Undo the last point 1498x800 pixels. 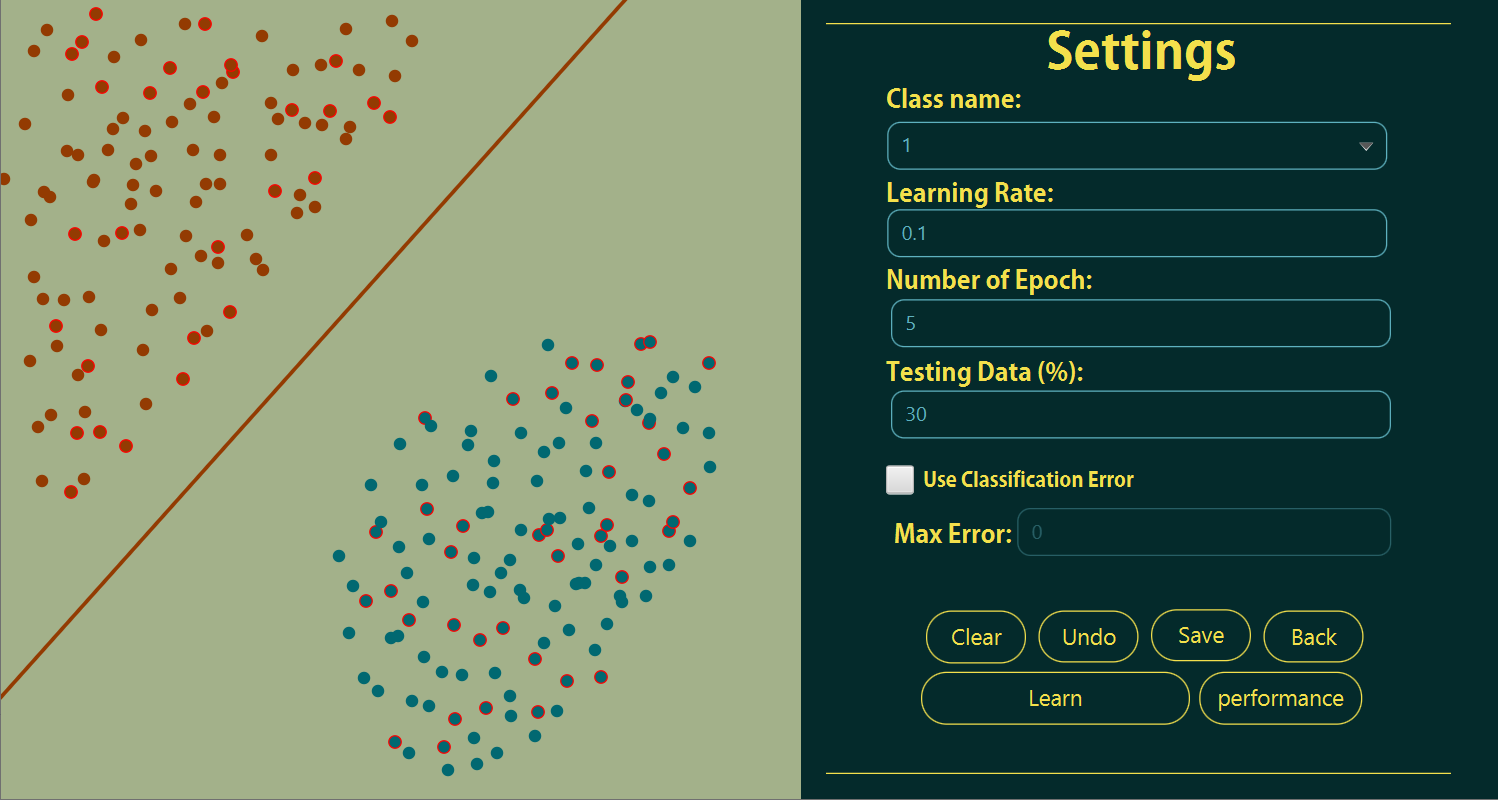pyautogui.click(x=1089, y=637)
